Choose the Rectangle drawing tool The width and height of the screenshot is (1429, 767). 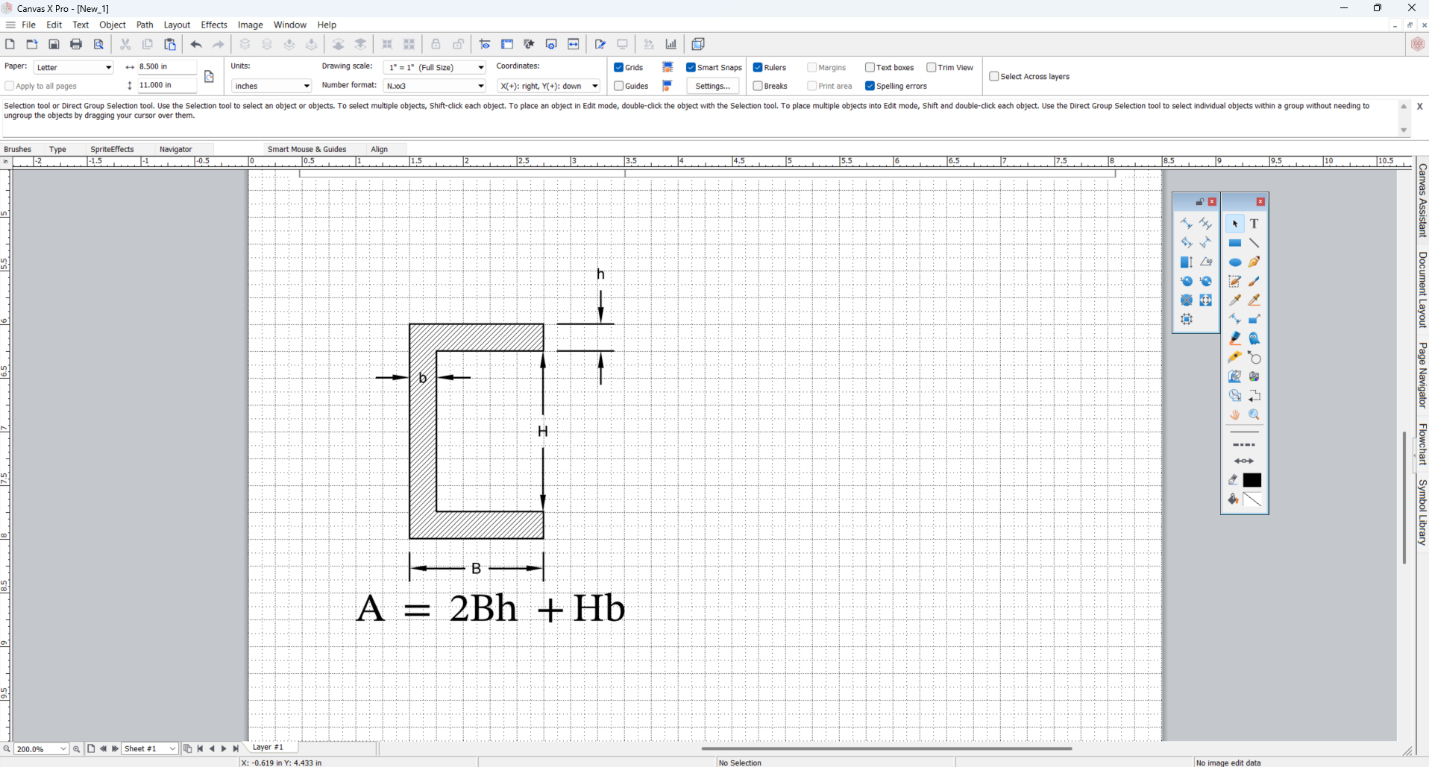tap(1235, 243)
